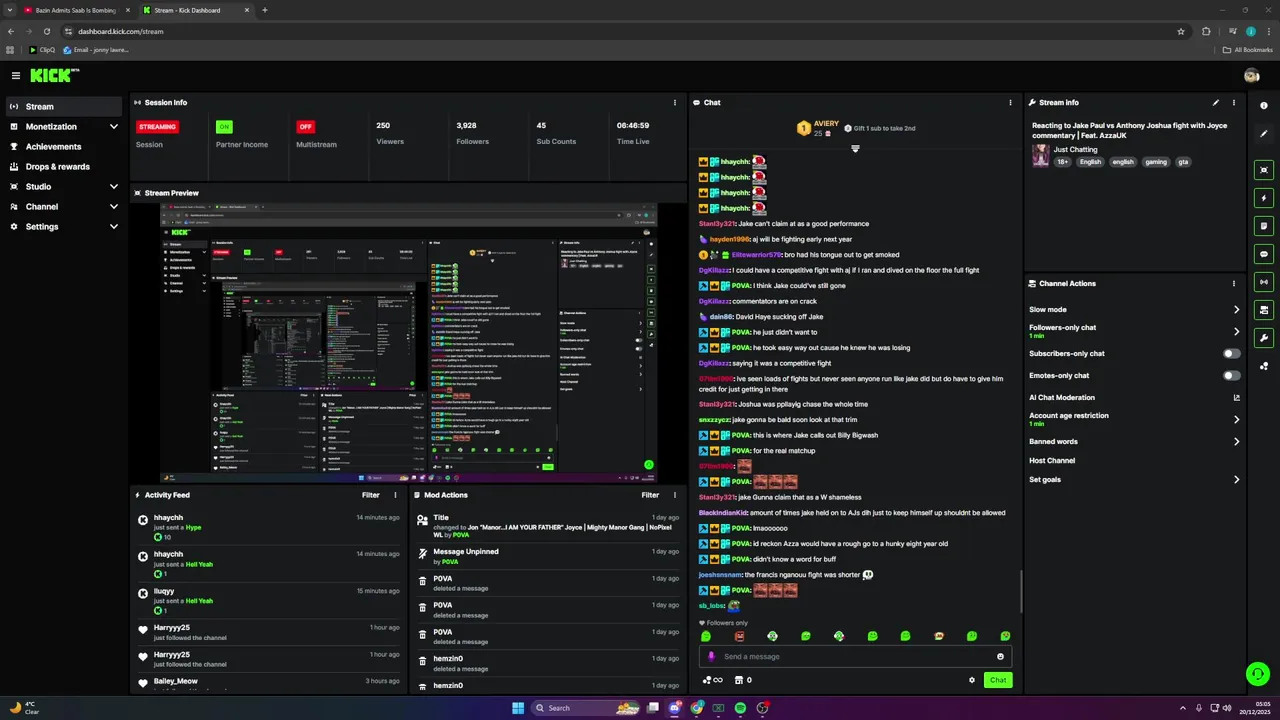The image size is (1280, 720).
Task: Open the Activity Feed Filter
Action: [x=371, y=495]
